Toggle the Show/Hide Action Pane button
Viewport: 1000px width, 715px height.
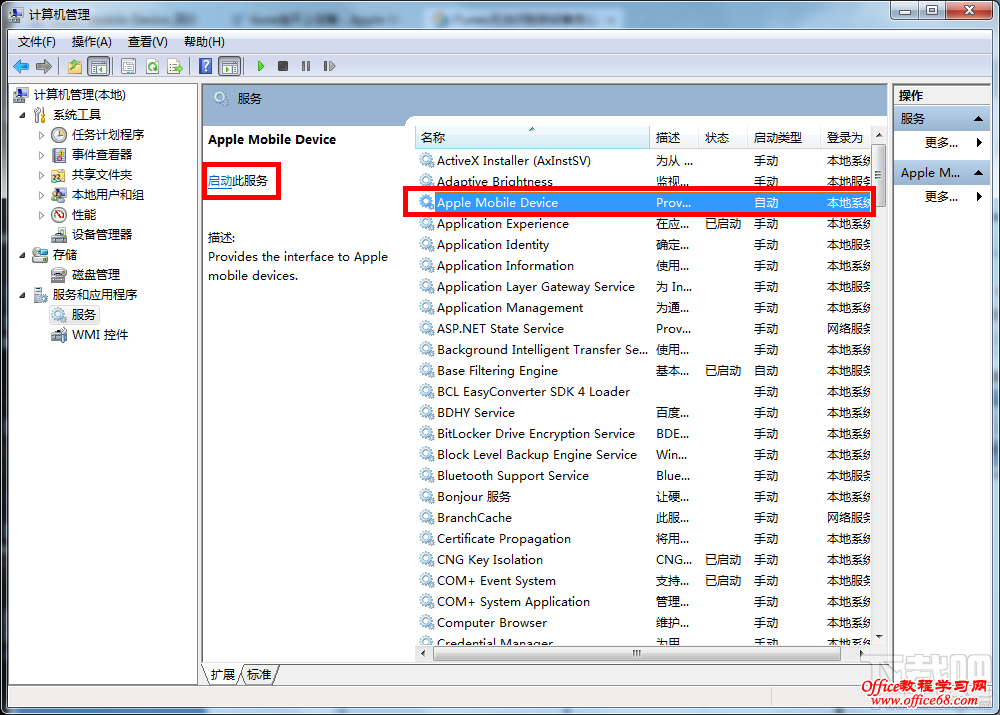[230, 66]
